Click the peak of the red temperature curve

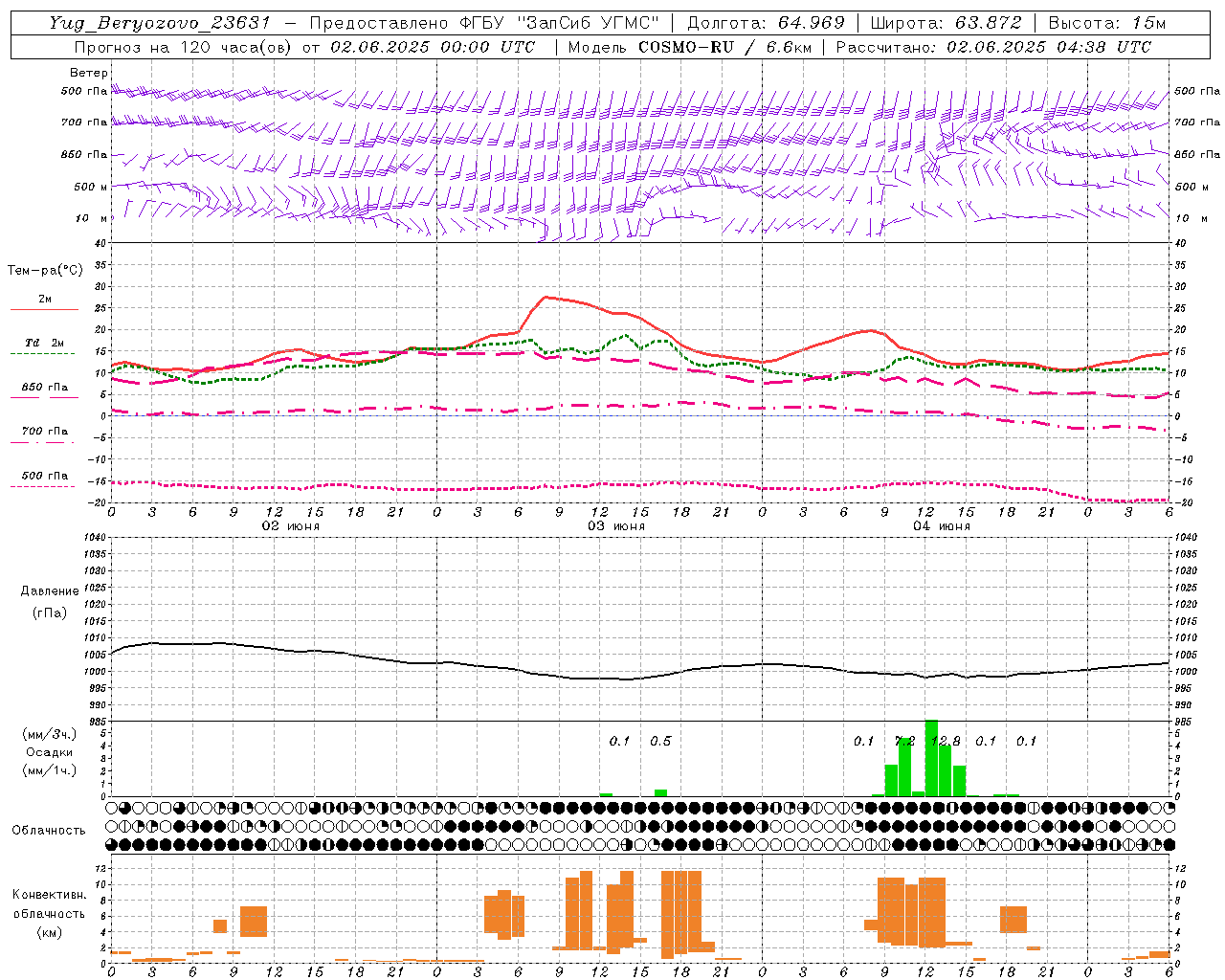[x=545, y=297]
